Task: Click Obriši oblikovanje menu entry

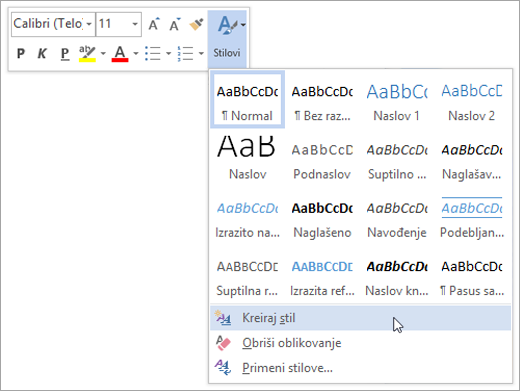Action: point(360,343)
